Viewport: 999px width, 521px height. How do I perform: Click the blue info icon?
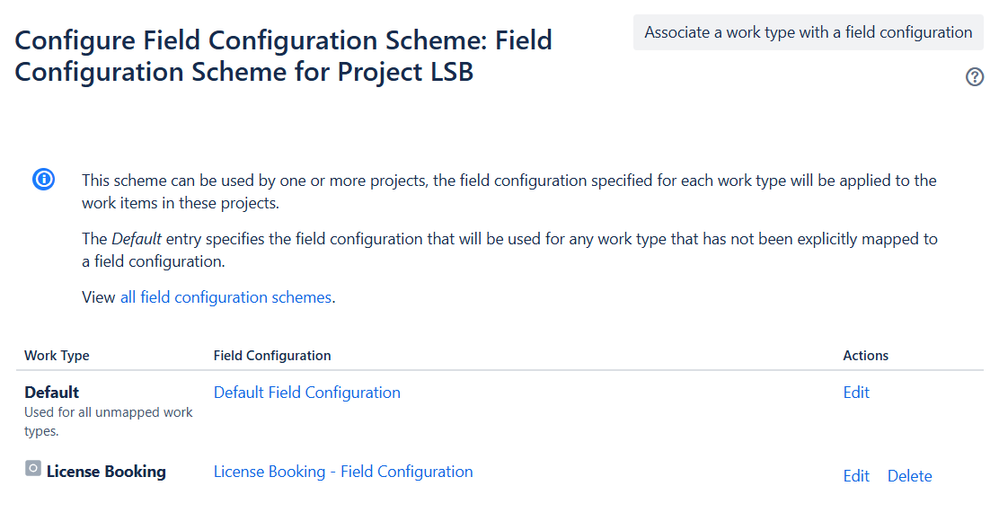[x=44, y=180]
